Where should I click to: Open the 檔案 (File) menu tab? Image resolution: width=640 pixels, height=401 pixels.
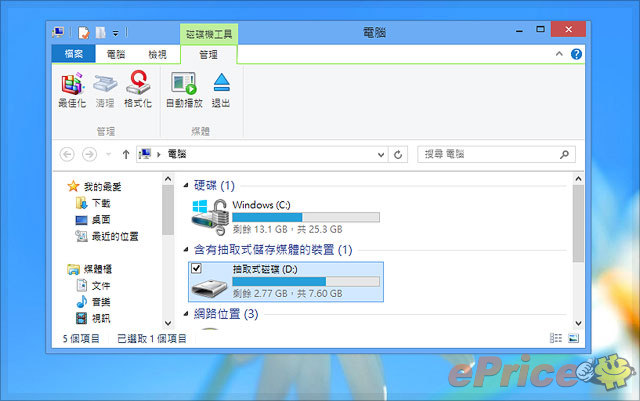(73, 54)
